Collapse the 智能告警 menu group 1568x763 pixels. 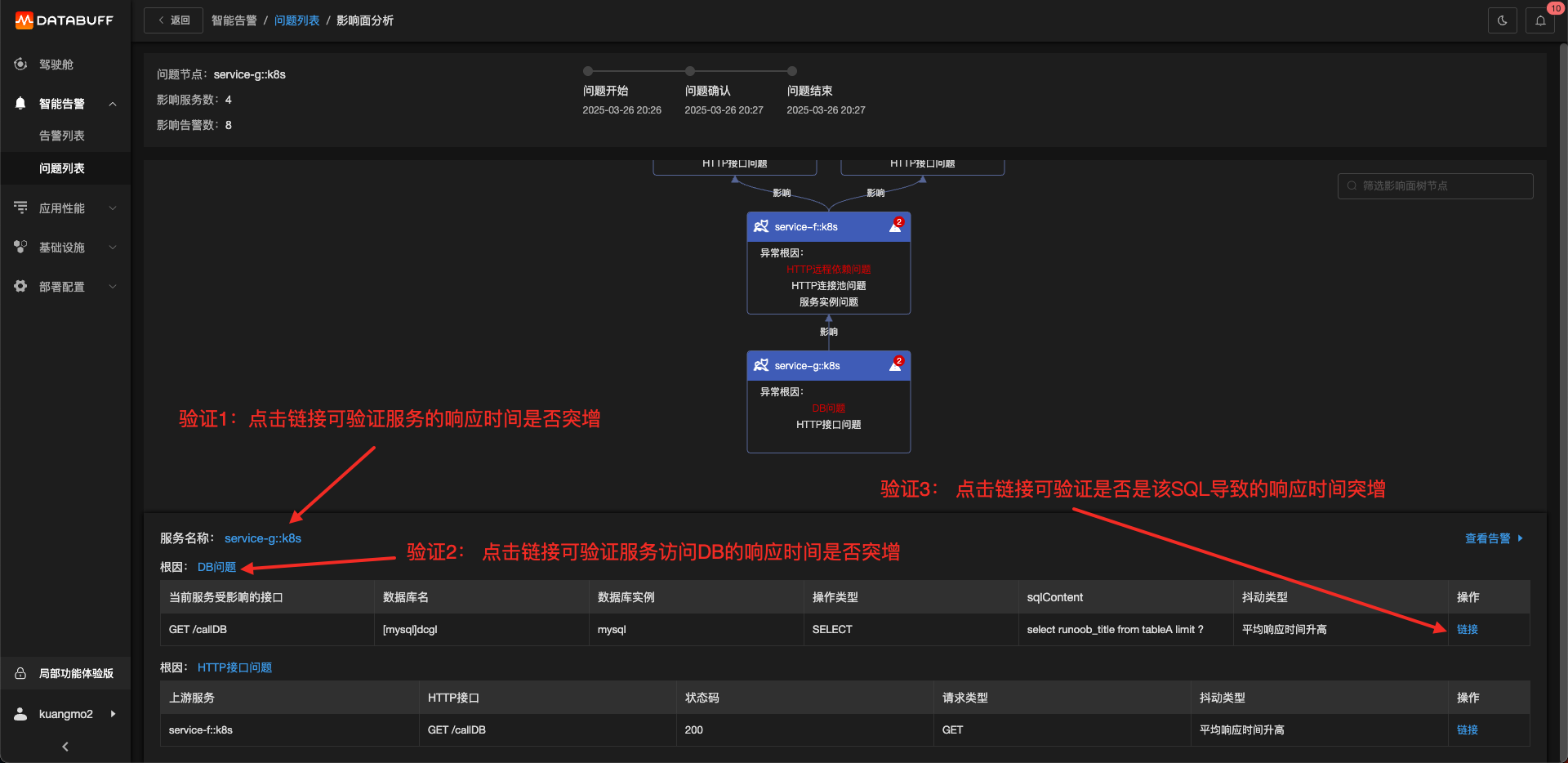point(113,104)
